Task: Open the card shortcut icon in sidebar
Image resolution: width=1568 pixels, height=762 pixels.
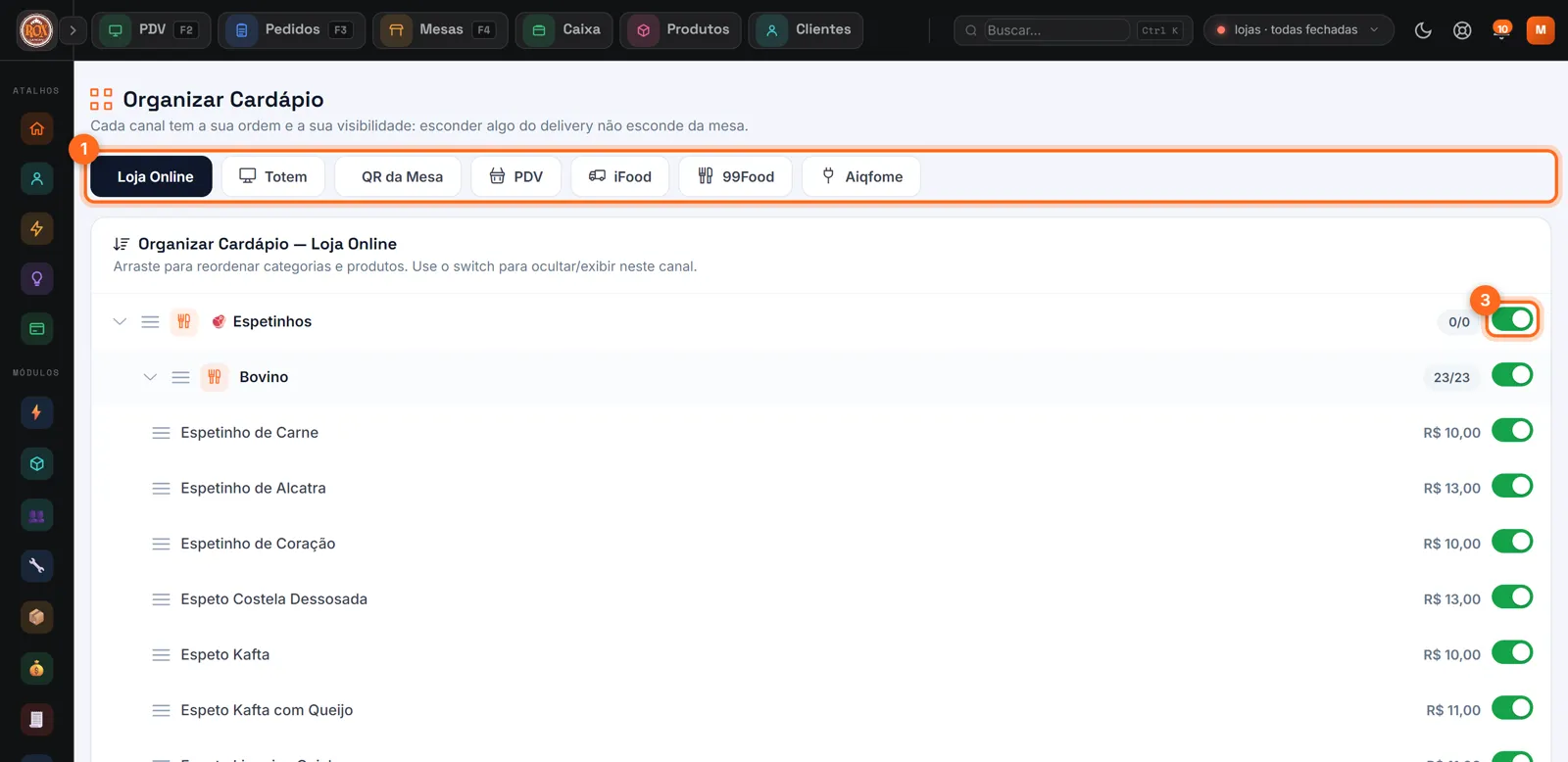Action: [x=36, y=329]
